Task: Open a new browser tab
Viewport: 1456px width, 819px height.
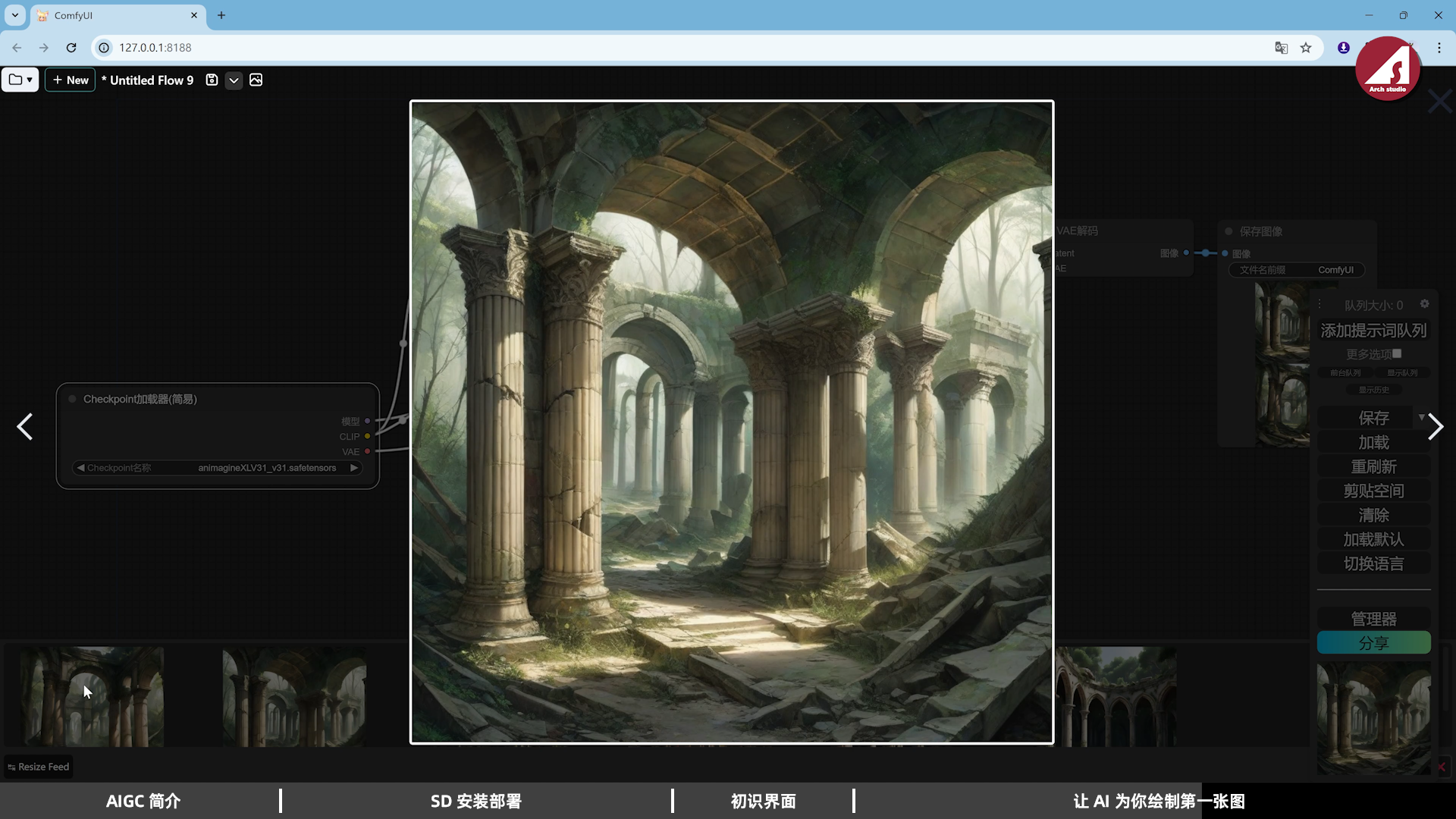Action: pos(221,15)
